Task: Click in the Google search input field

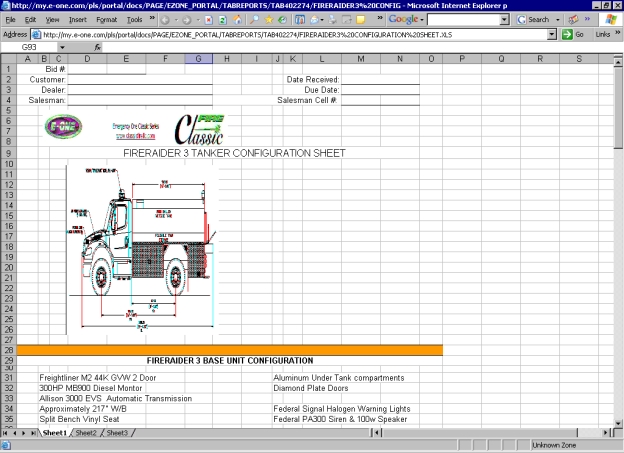Action: (x=464, y=20)
